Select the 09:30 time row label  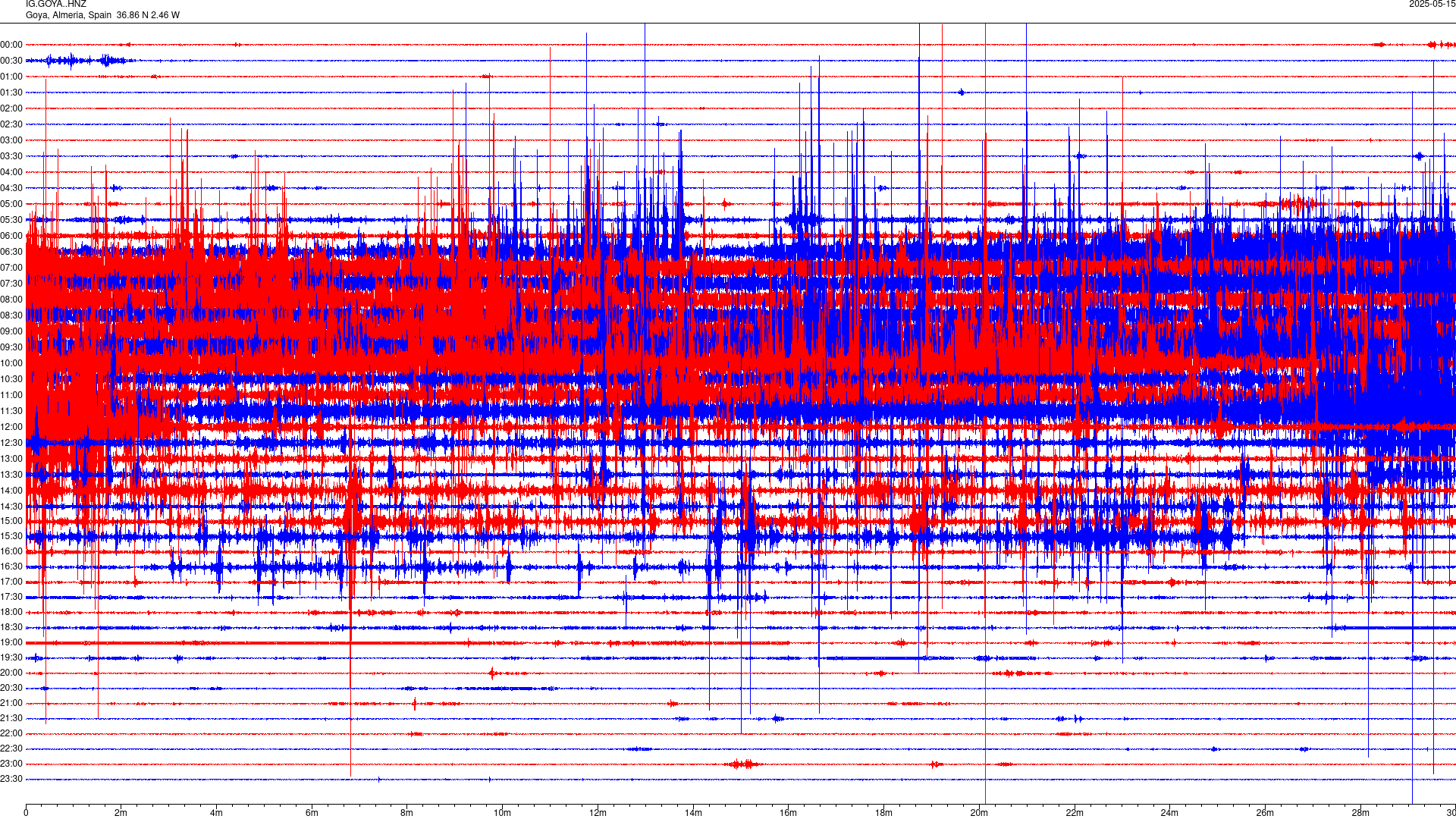[11, 347]
